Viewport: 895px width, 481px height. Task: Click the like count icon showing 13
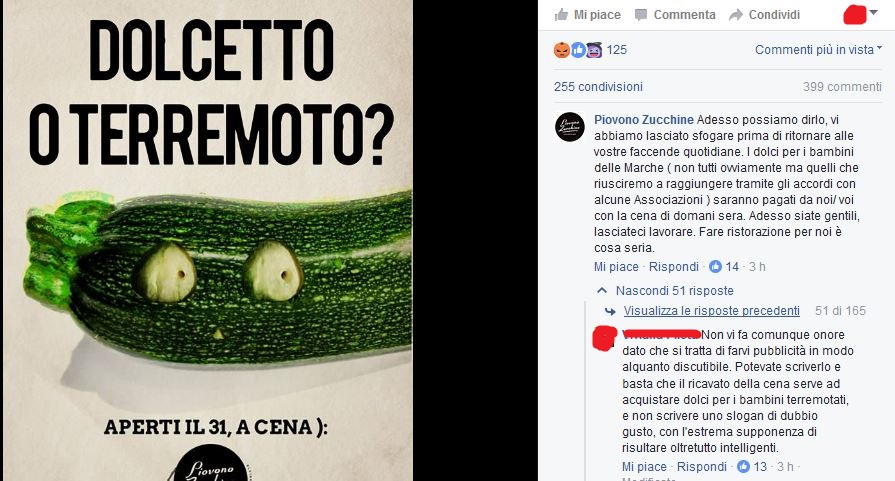tap(743, 467)
